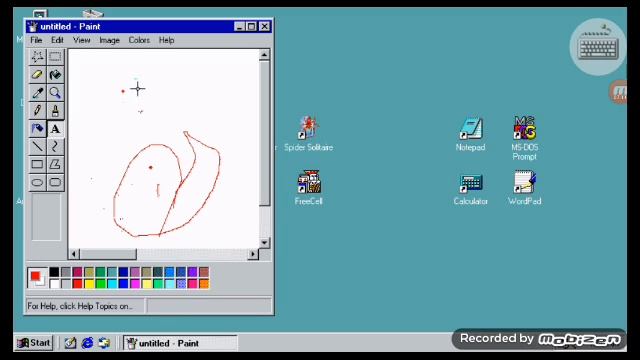Click the Start button
The width and height of the screenshot is (640, 360).
pos(34,343)
